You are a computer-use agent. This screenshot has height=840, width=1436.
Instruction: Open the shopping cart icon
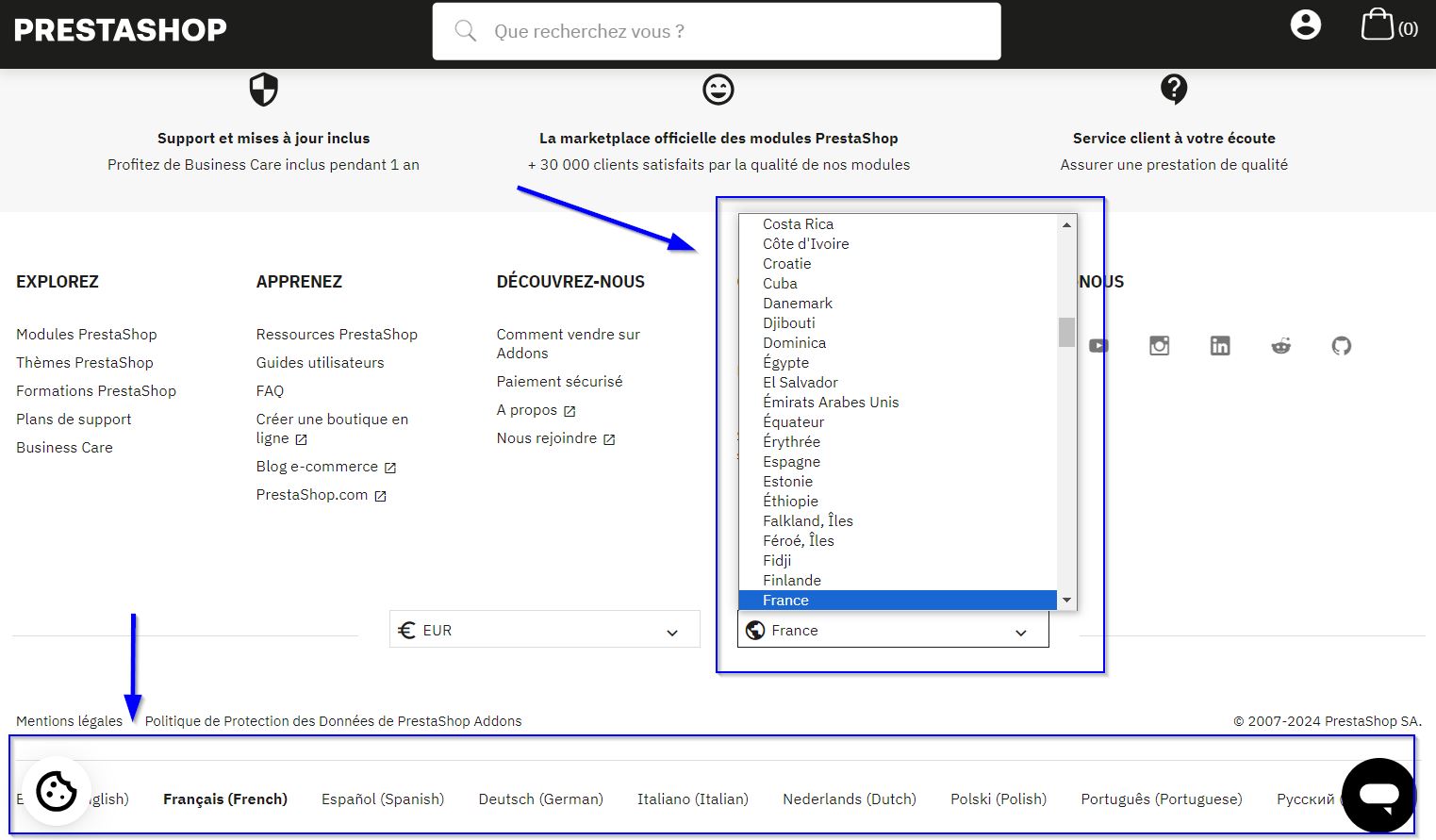(x=1378, y=25)
